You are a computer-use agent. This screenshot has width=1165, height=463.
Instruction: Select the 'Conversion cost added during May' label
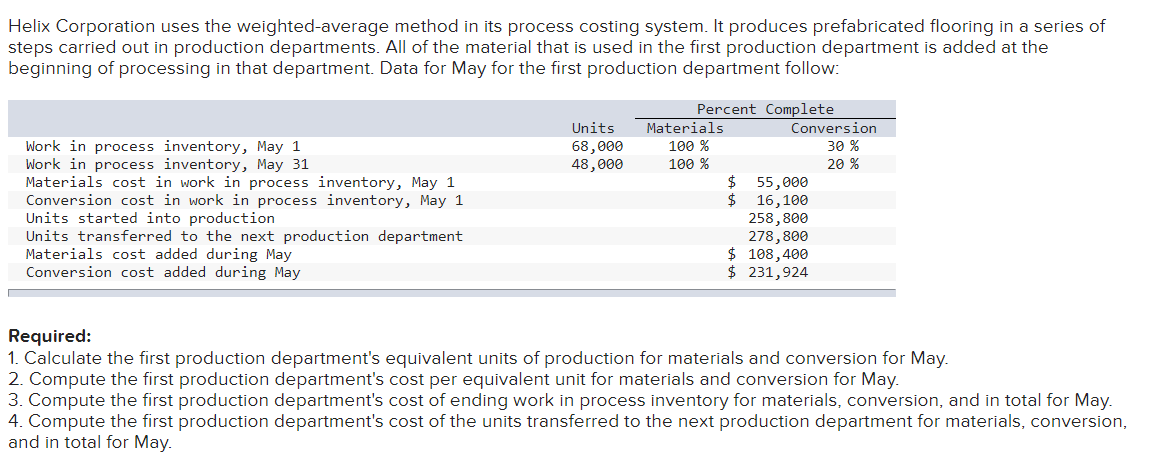tap(163, 272)
